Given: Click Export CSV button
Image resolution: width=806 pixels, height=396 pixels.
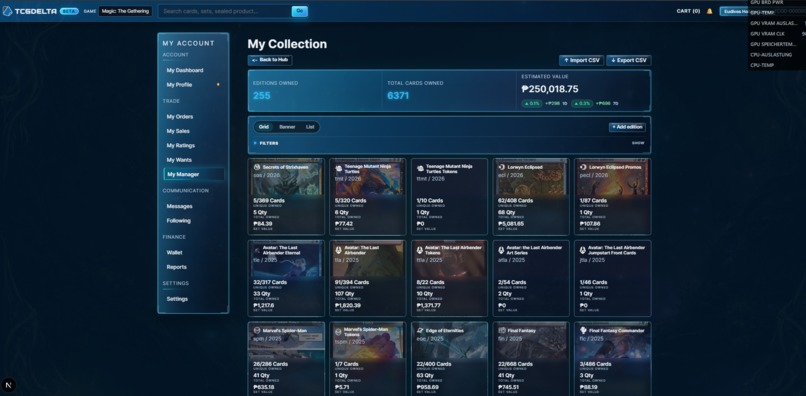Looking at the screenshot, I should pos(629,60).
